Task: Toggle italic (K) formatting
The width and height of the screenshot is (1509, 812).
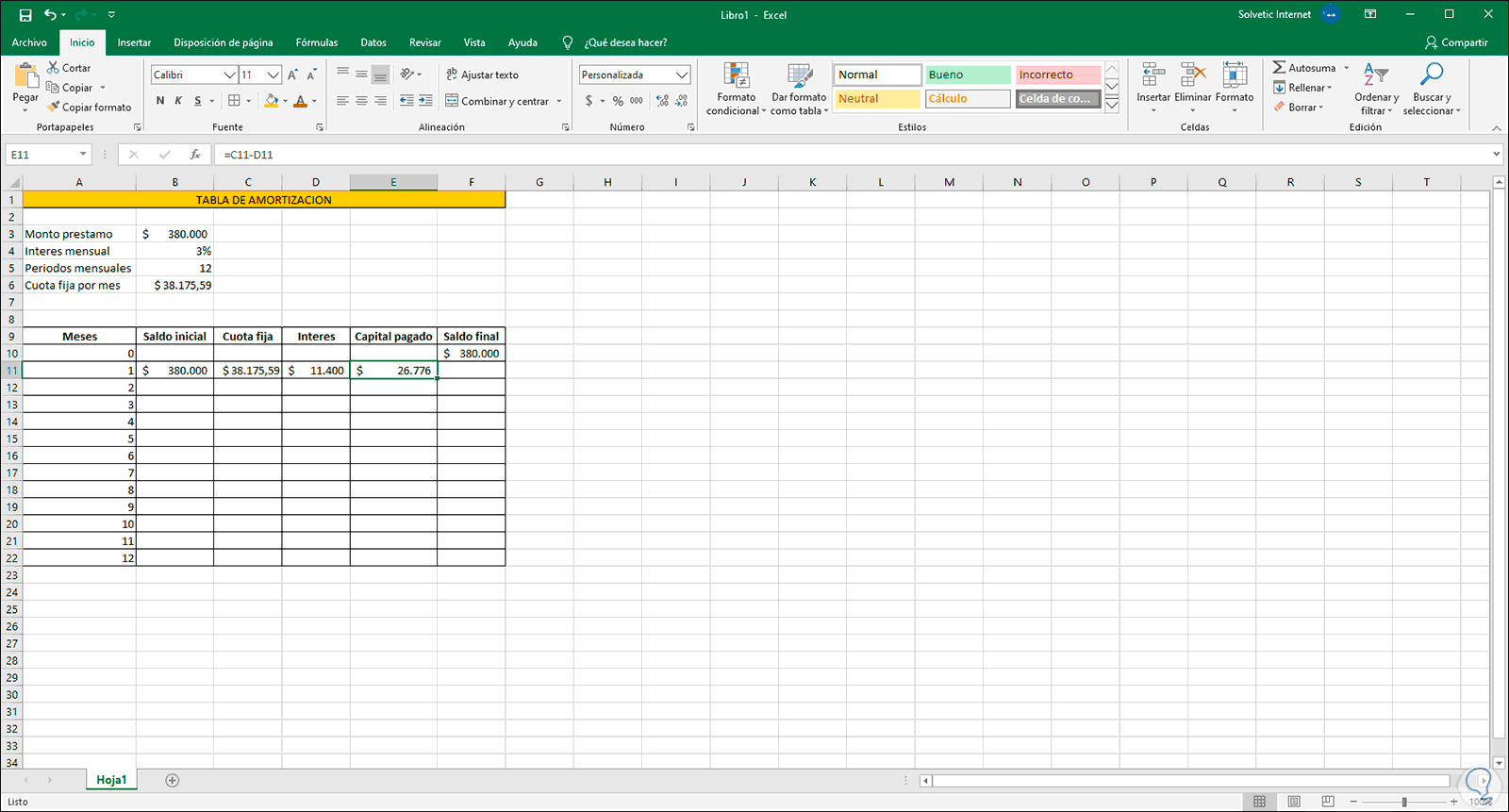Action: tap(178, 101)
